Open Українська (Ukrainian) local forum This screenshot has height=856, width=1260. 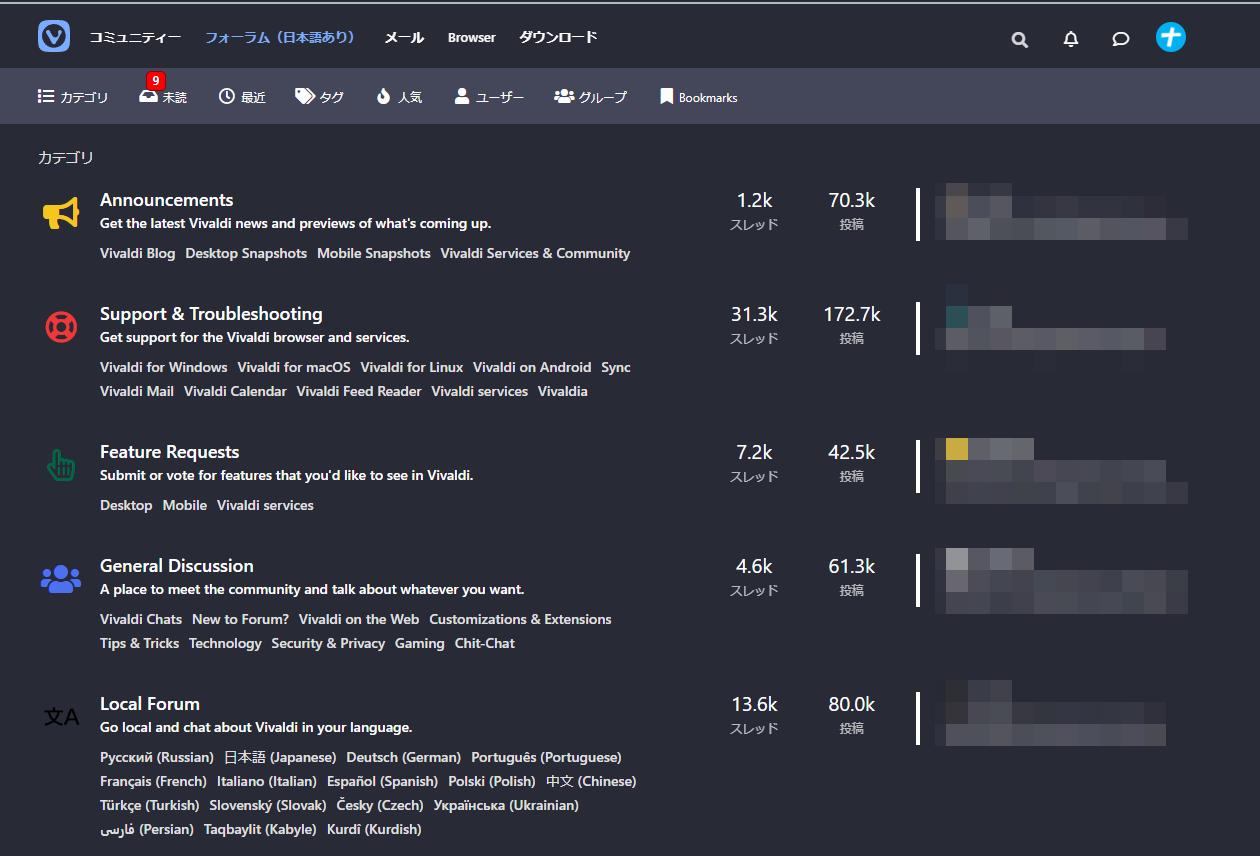[x=506, y=805]
